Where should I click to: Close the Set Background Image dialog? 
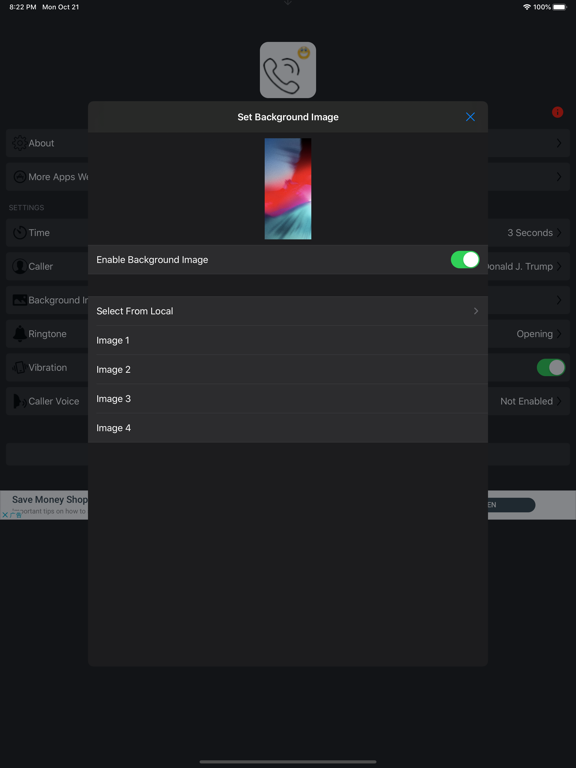pos(470,117)
